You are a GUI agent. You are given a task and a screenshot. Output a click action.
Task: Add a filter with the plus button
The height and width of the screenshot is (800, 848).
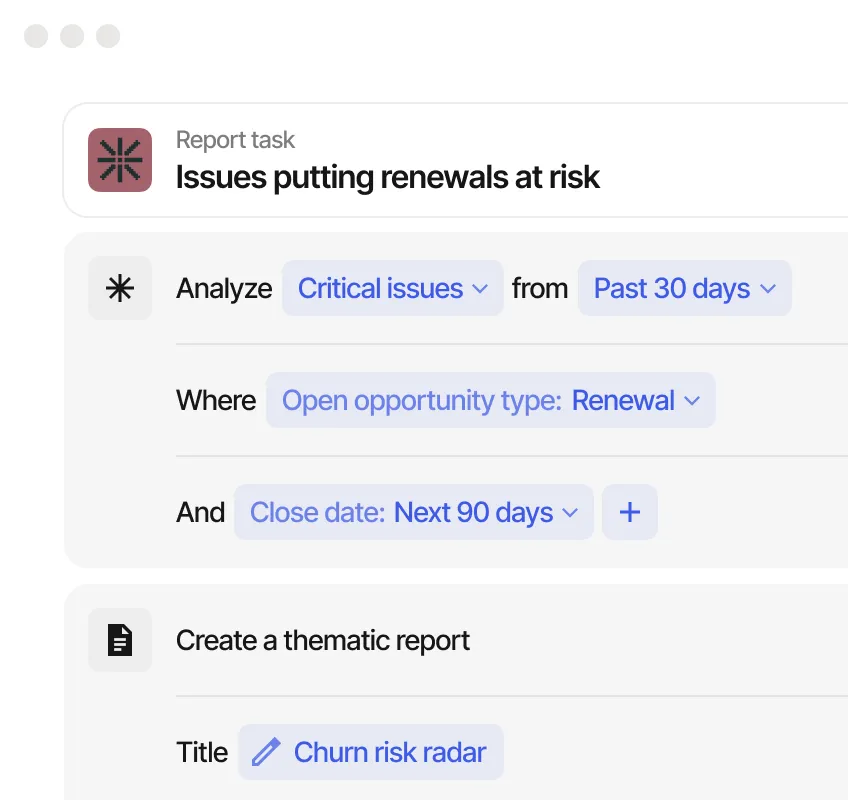[630, 512]
